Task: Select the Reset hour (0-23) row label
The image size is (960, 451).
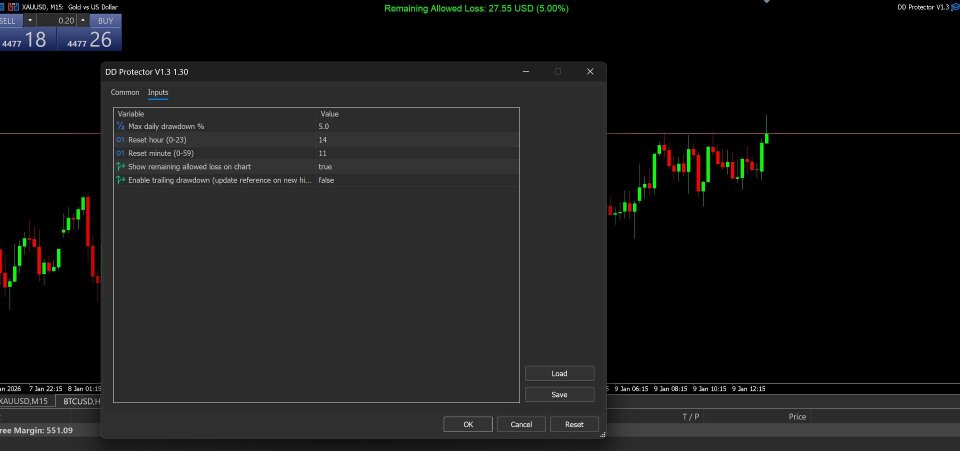Action: point(157,140)
